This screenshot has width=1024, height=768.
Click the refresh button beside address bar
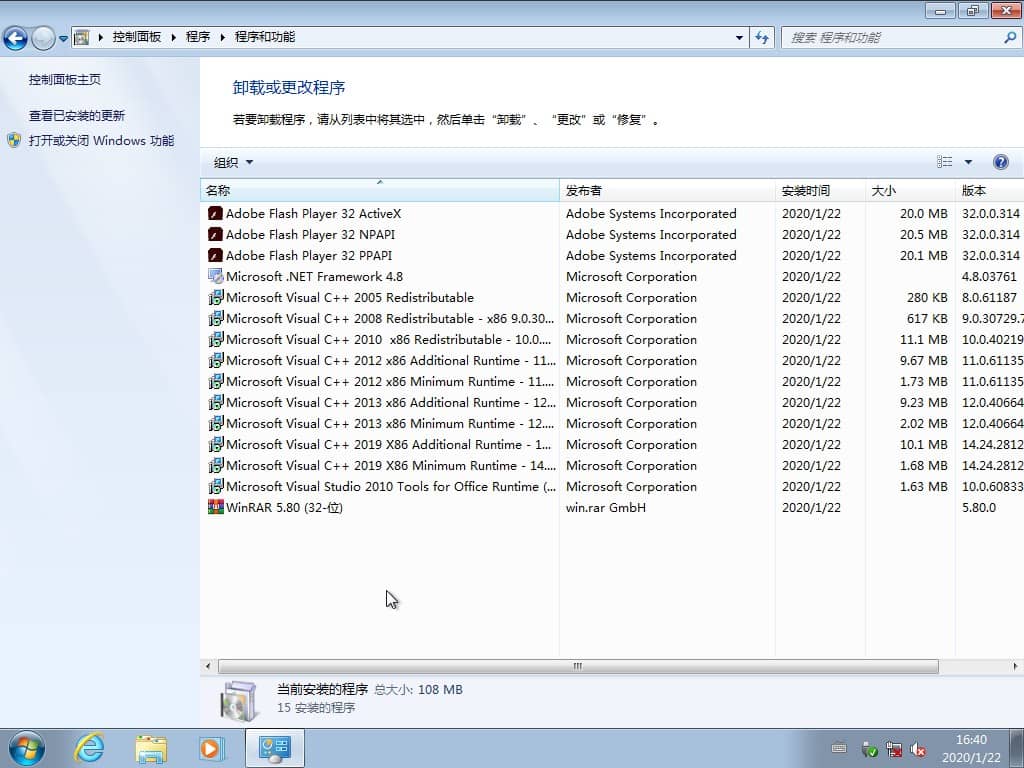tap(762, 37)
